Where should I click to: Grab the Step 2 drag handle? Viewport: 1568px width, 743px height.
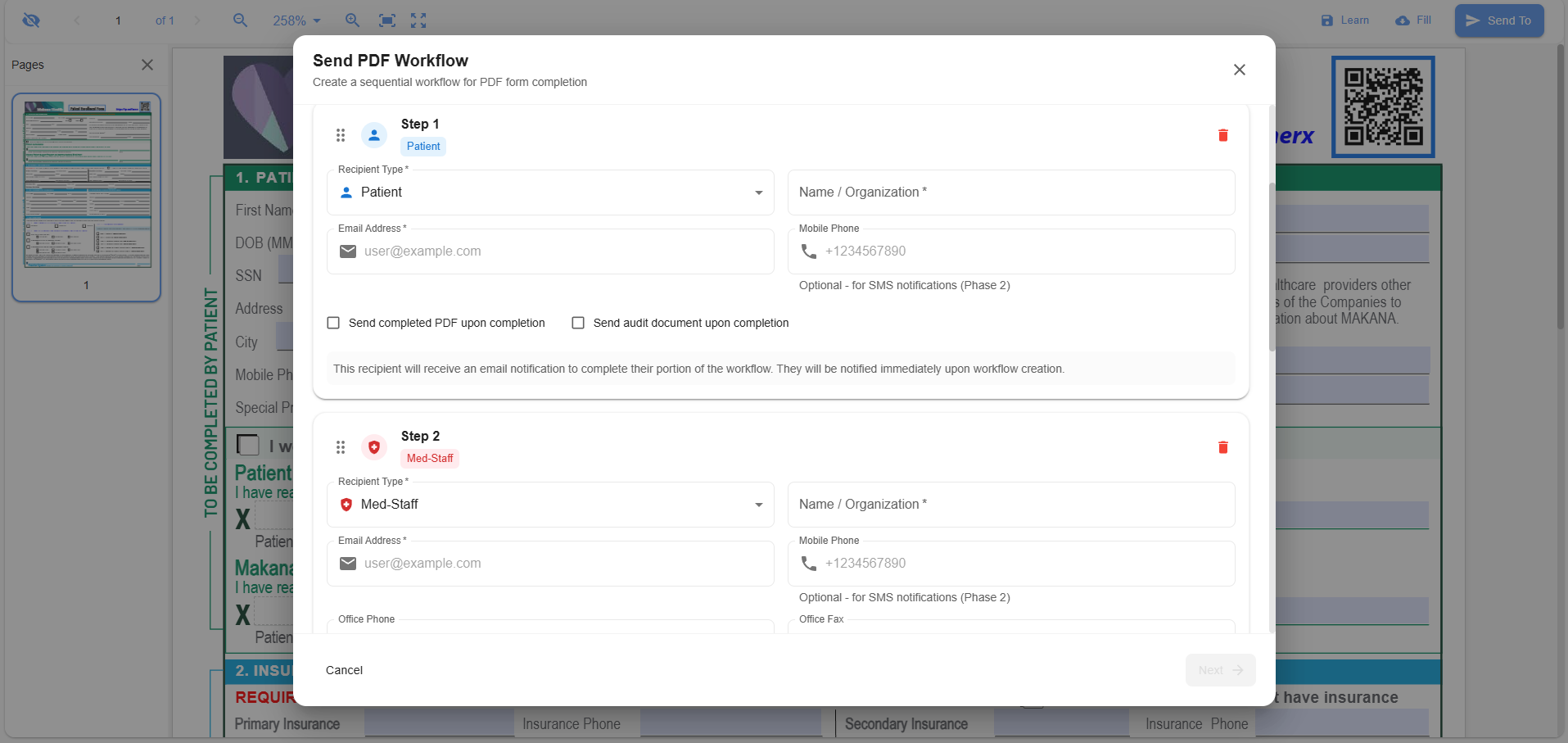[341, 447]
